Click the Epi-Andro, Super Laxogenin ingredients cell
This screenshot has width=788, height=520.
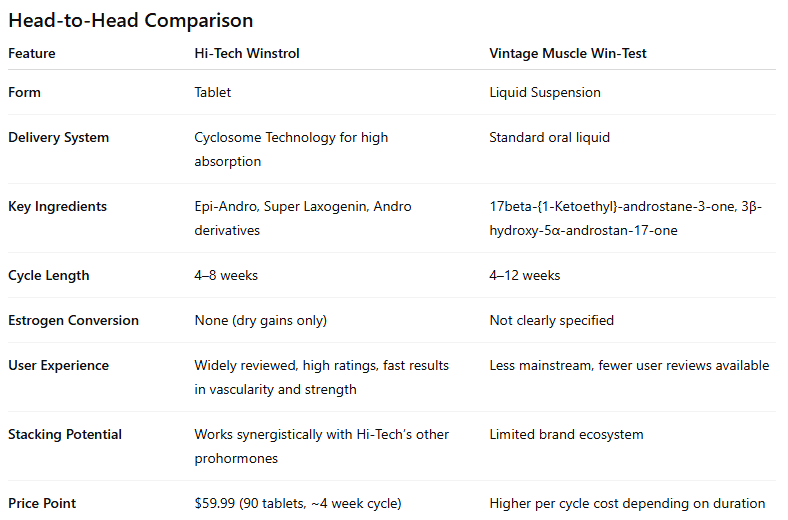302,218
